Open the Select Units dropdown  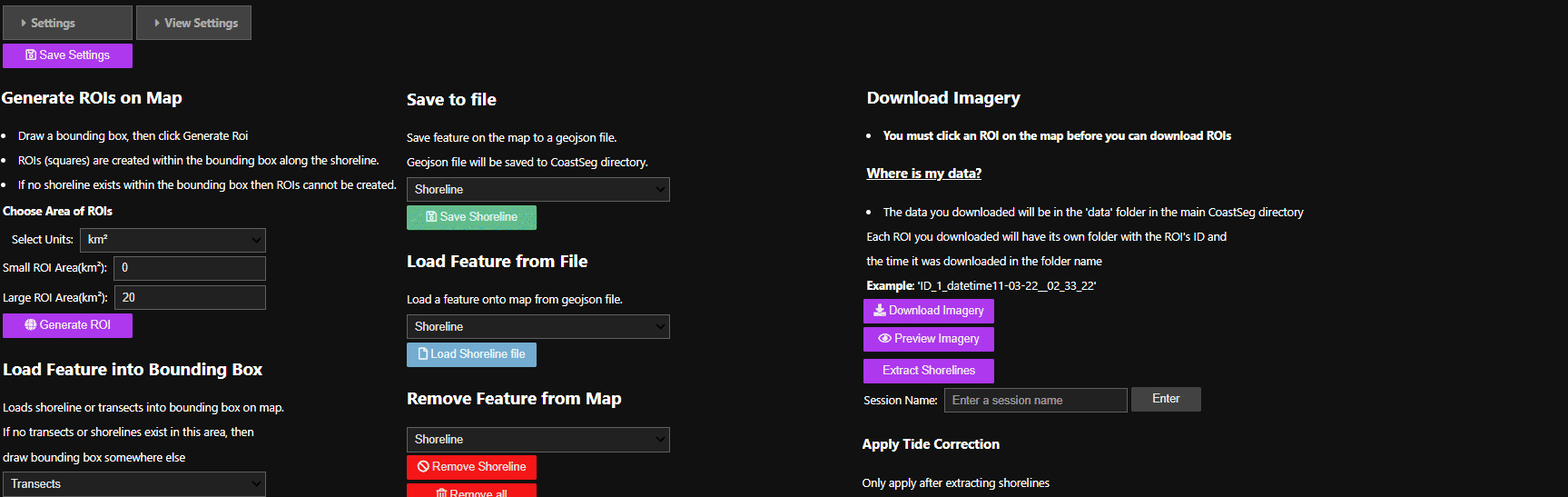pyautogui.click(x=173, y=240)
